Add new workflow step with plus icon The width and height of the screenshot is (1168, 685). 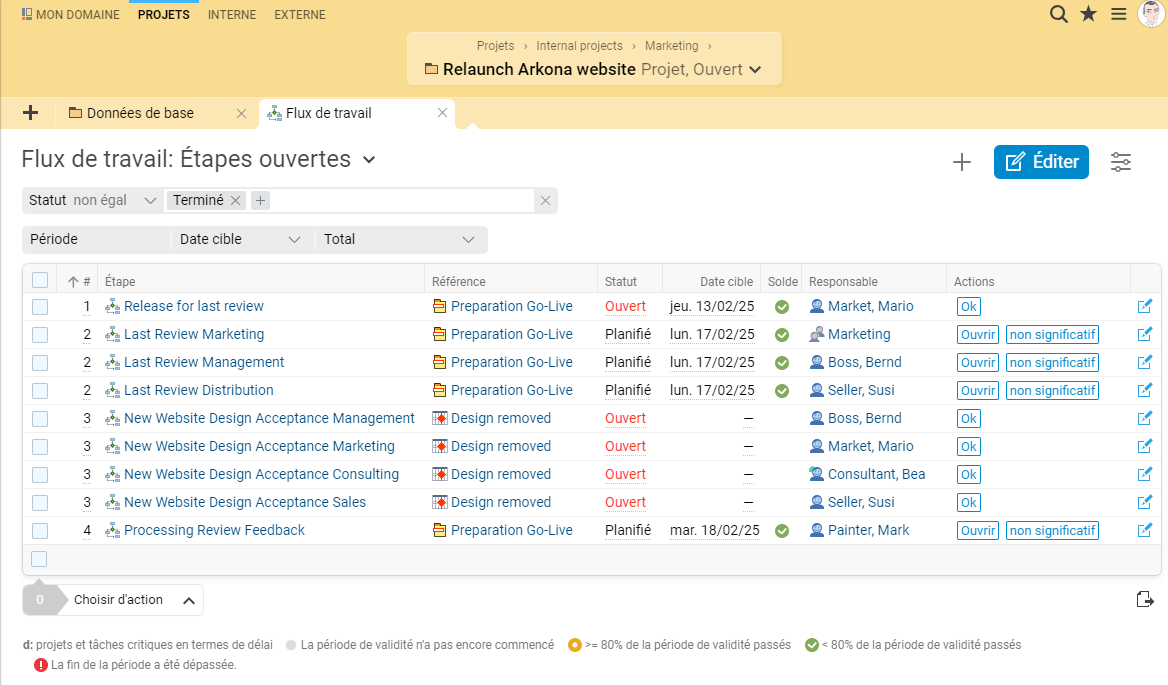pos(962,162)
